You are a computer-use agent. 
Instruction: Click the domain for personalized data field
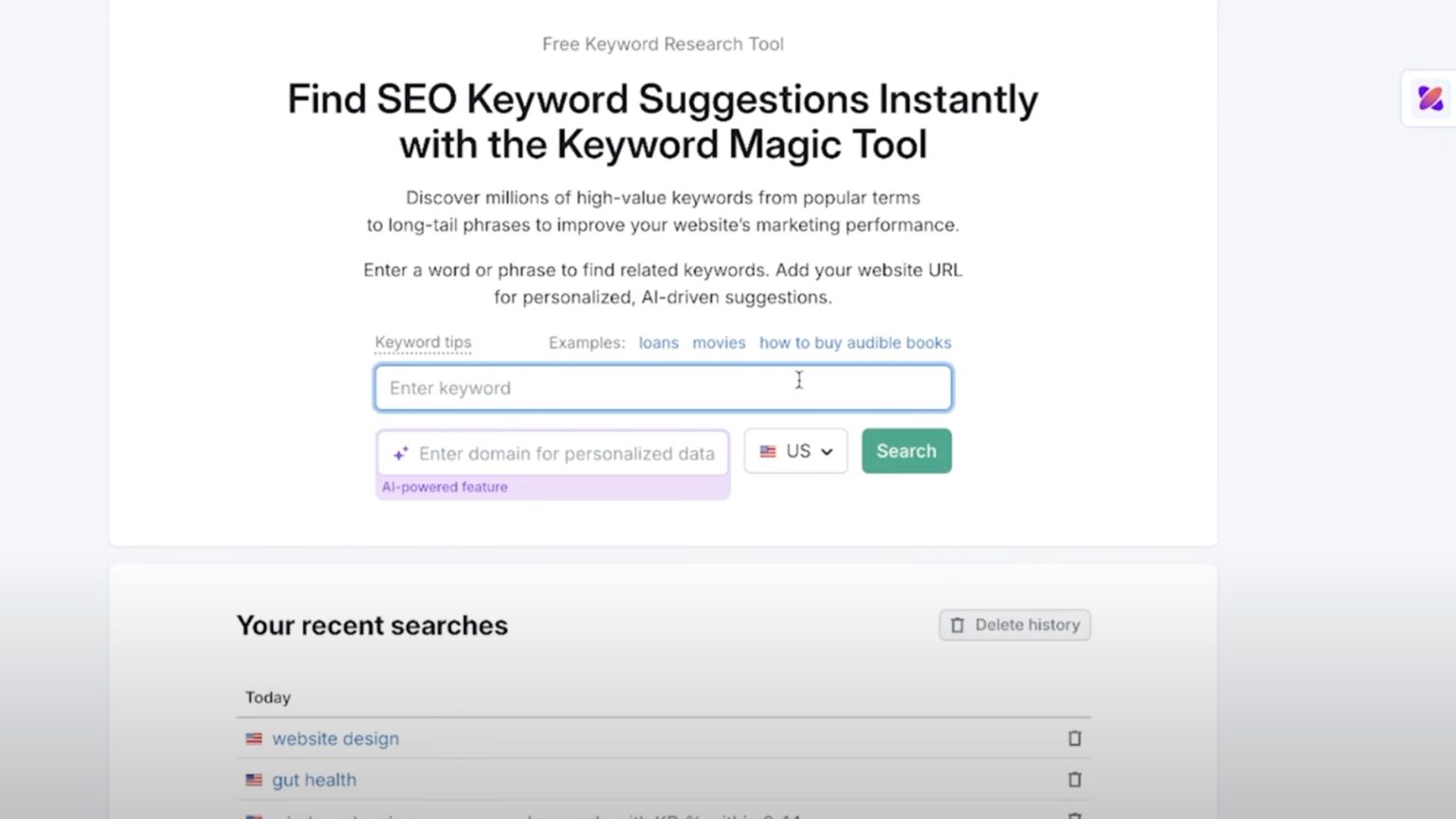pyautogui.click(x=566, y=454)
